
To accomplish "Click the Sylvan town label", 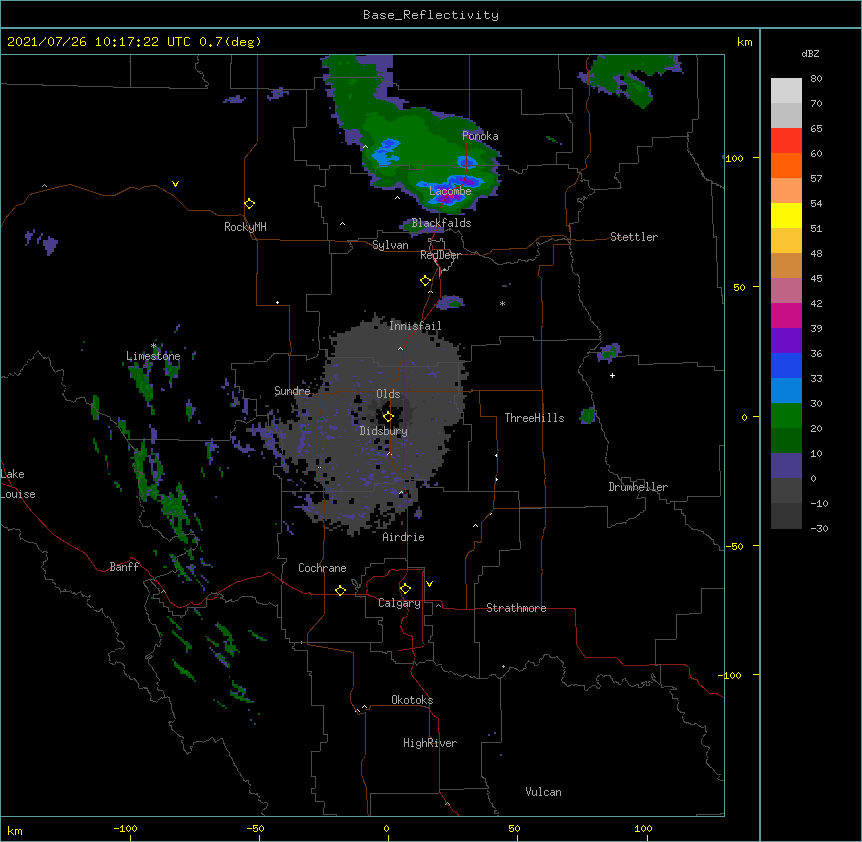I will click(390, 245).
